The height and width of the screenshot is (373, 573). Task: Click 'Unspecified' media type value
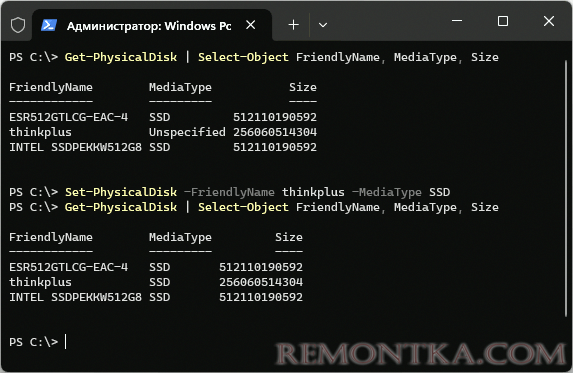pos(187,132)
